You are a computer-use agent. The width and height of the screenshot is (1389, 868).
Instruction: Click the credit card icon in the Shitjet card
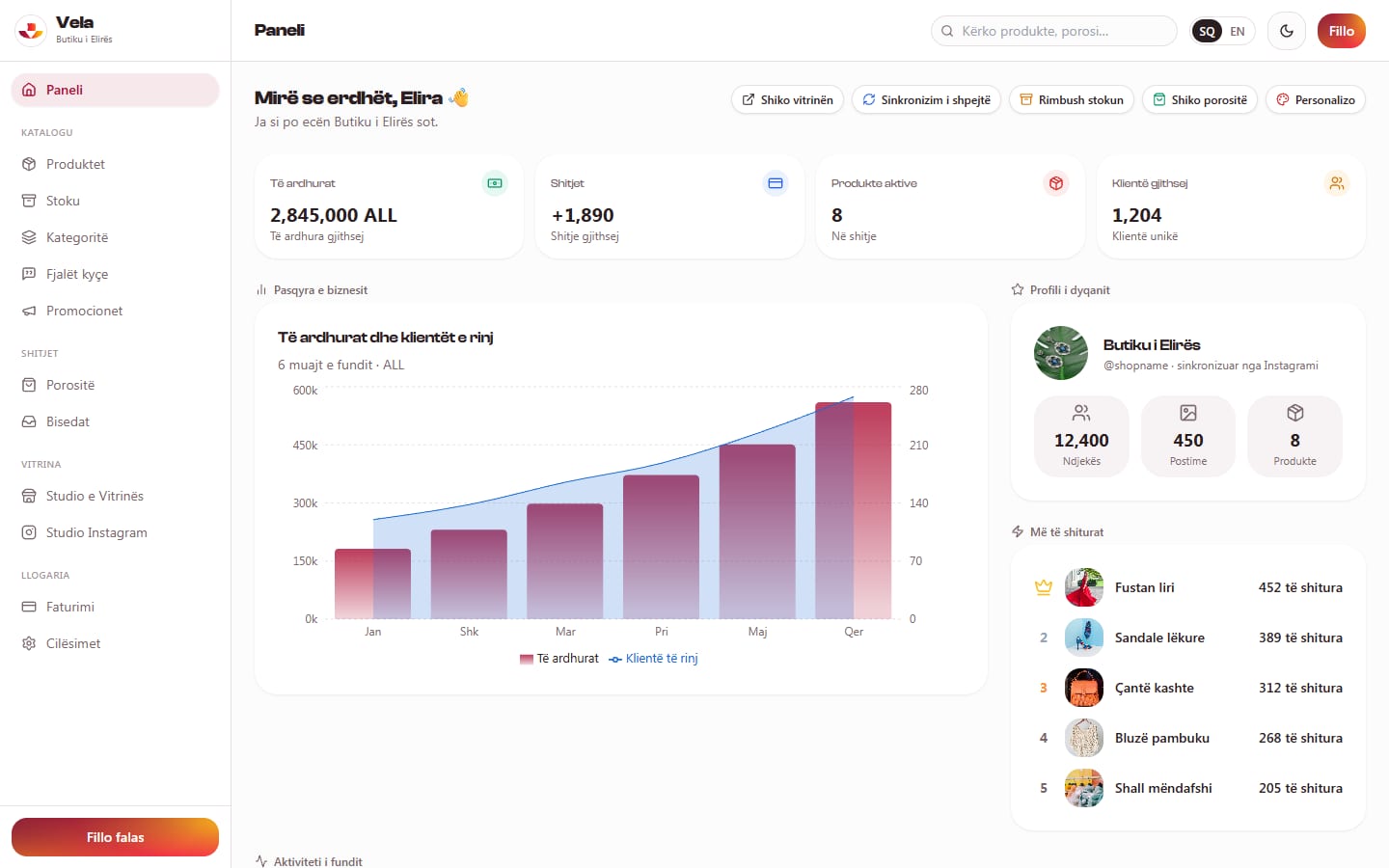776,183
